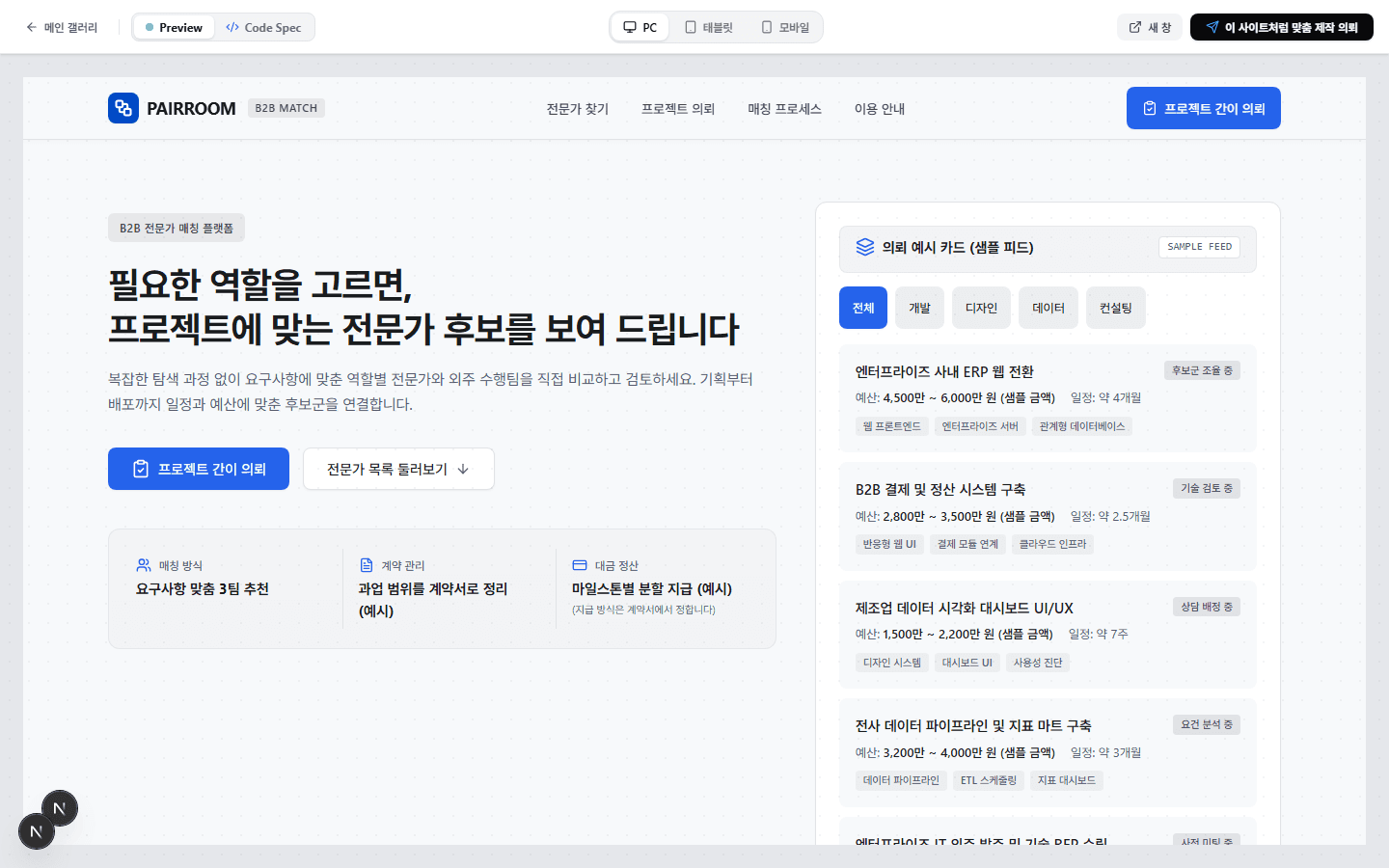Click the document icon beside 계약 관리
Image resolution: width=1389 pixels, height=868 pixels.
click(x=367, y=565)
